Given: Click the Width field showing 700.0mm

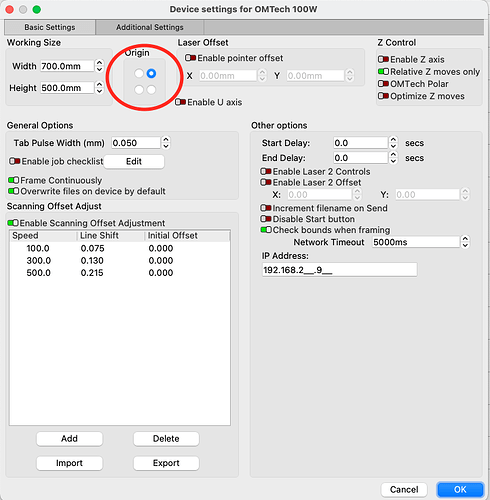Looking at the screenshot, I should [x=67, y=66].
